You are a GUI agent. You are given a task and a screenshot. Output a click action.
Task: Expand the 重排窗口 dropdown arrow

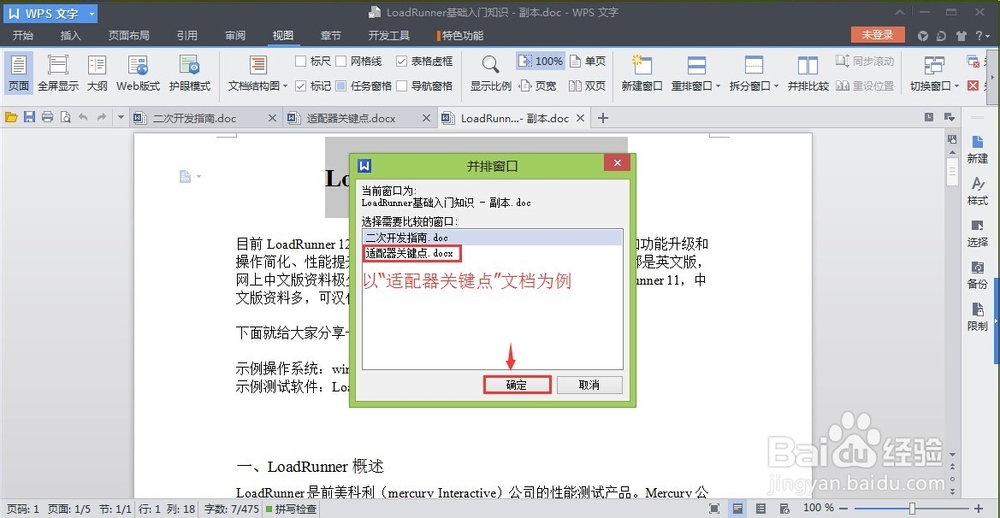pyautogui.click(x=718, y=86)
